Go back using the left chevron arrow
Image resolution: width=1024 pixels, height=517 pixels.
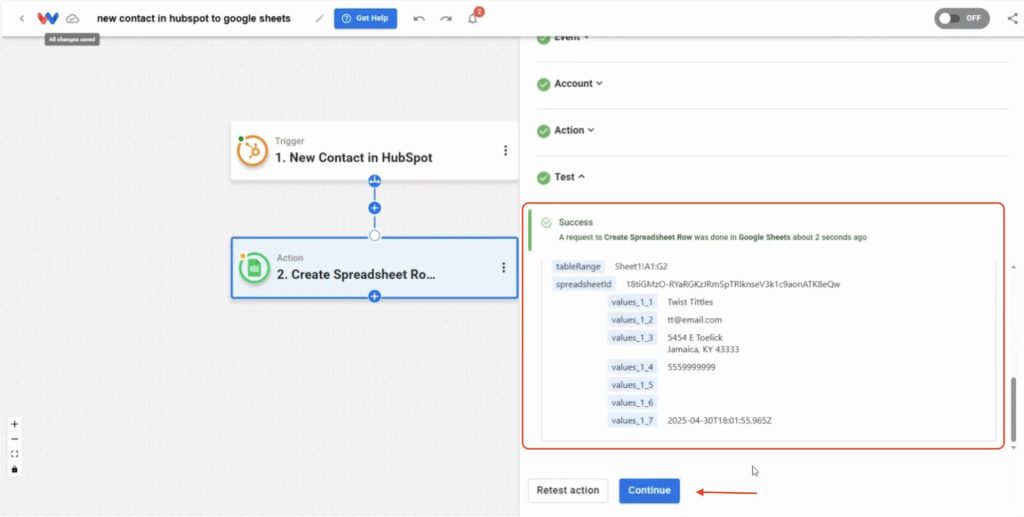(22, 18)
